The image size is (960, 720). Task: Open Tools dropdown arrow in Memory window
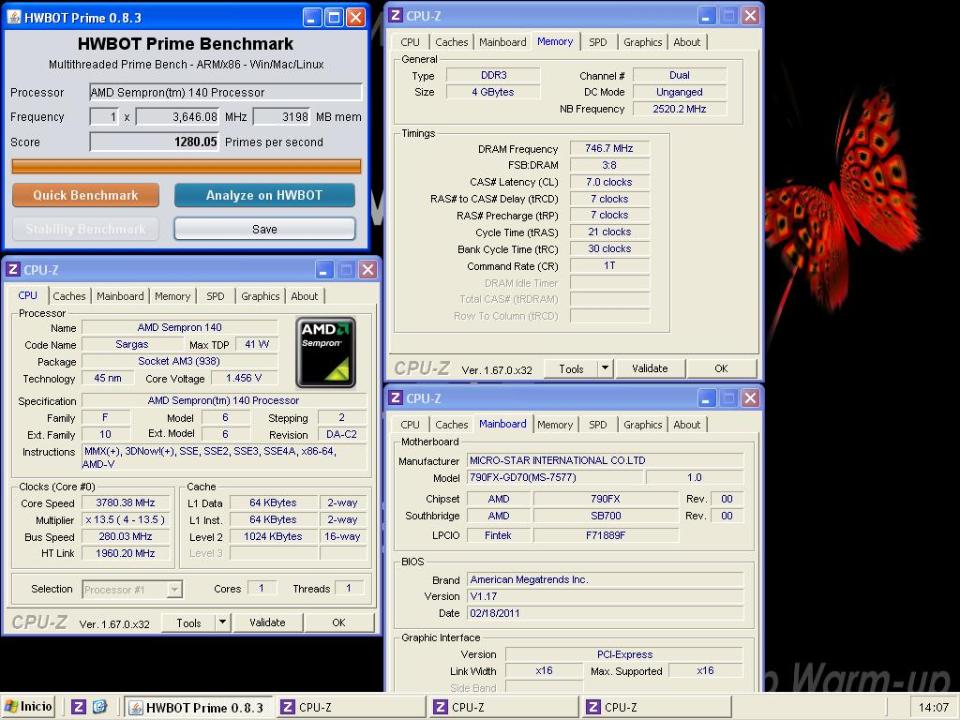pos(605,369)
